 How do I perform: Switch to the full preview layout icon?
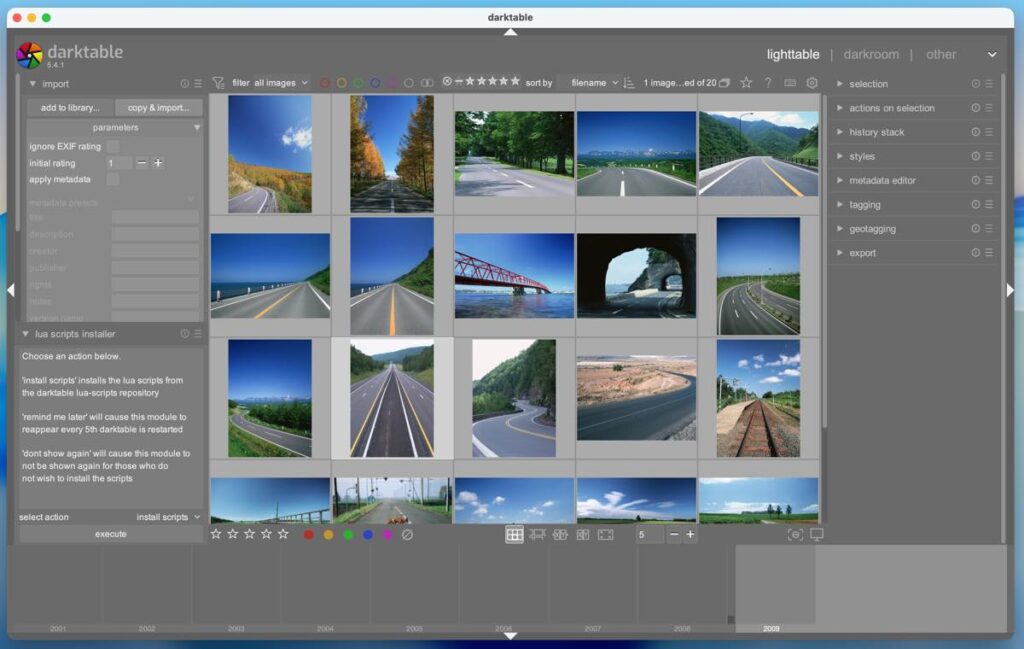[605, 535]
